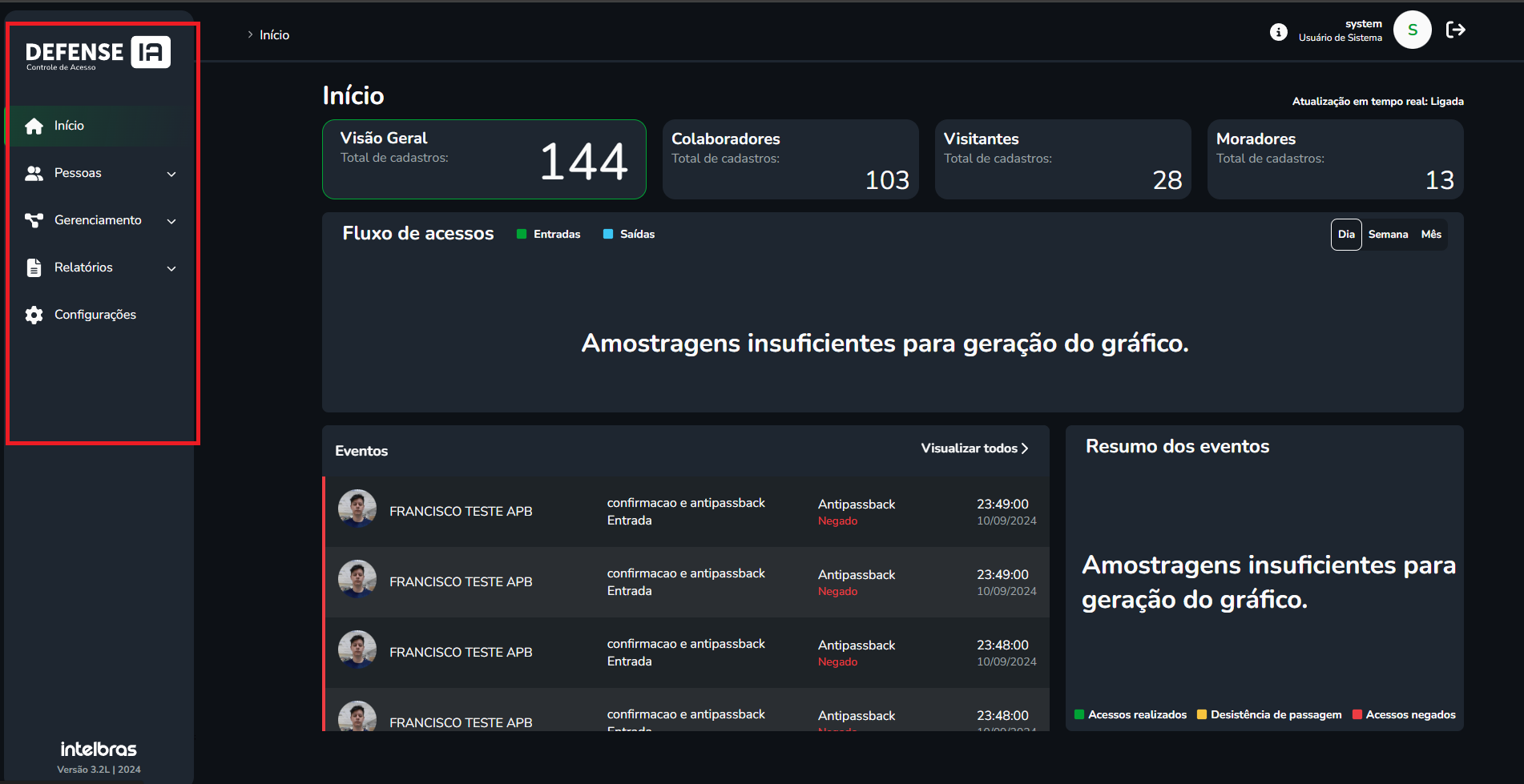Toggle the Saídas legend blue swatch
This screenshot has height=784, width=1524.
coord(608,234)
